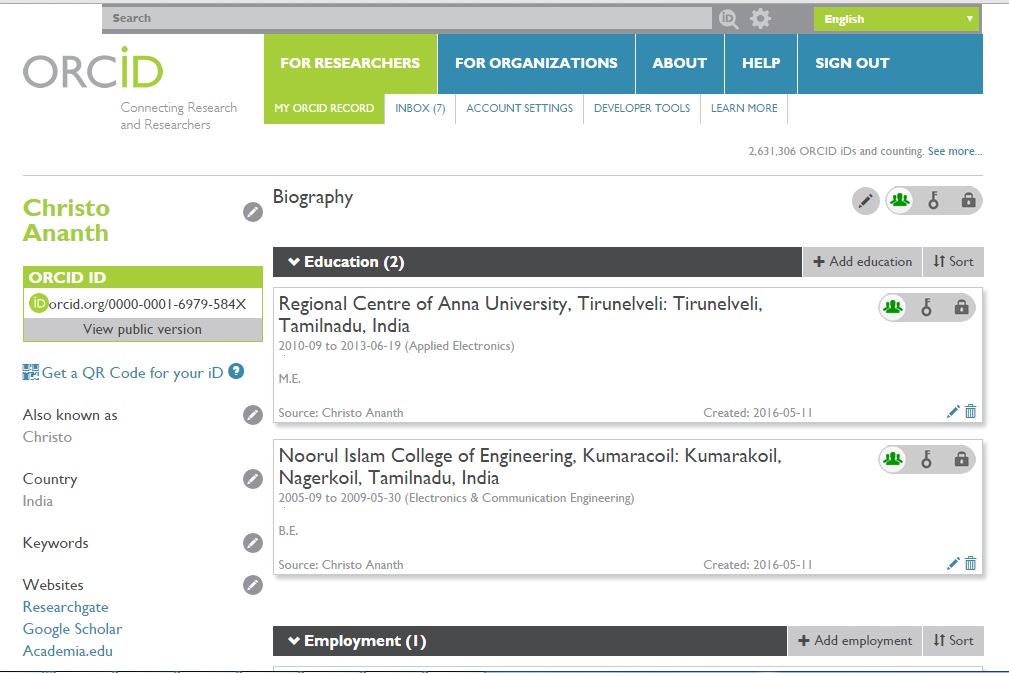
Task: Open search settings gear icon
Action: pyautogui.click(x=761, y=19)
